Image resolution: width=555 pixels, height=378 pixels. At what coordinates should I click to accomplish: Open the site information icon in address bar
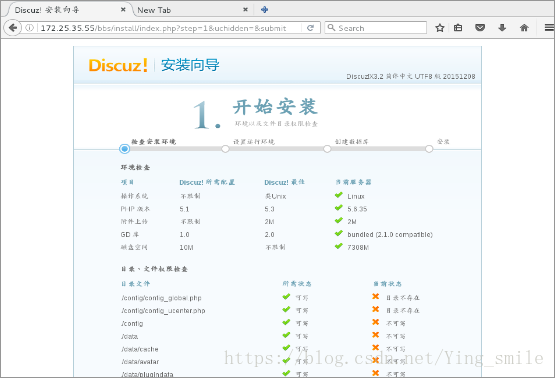pos(29,28)
